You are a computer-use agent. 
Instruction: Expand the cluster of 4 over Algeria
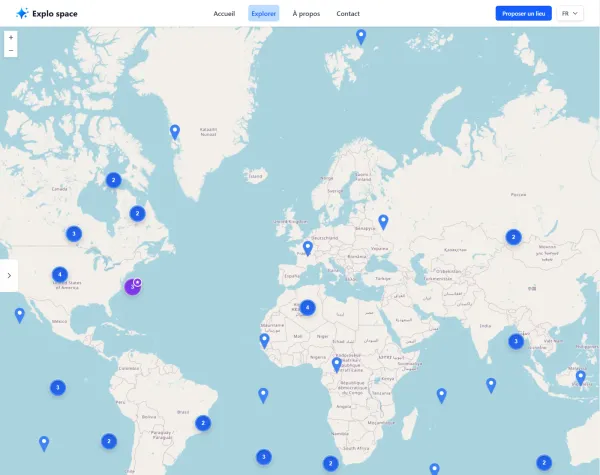307,307
